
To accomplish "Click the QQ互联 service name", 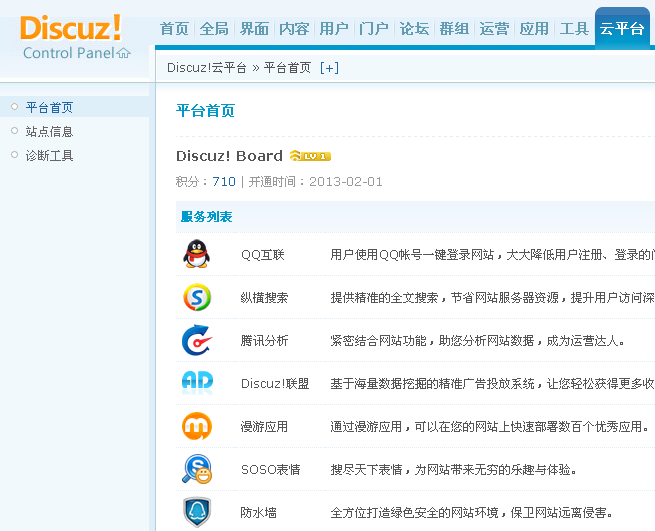I will [x=263, y=254].
